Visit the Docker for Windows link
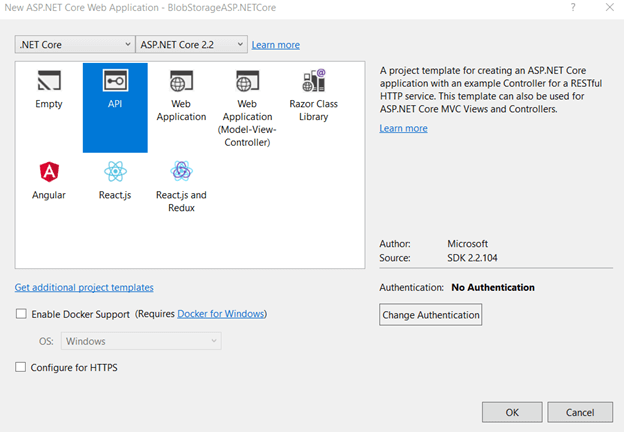 (221, 314)
